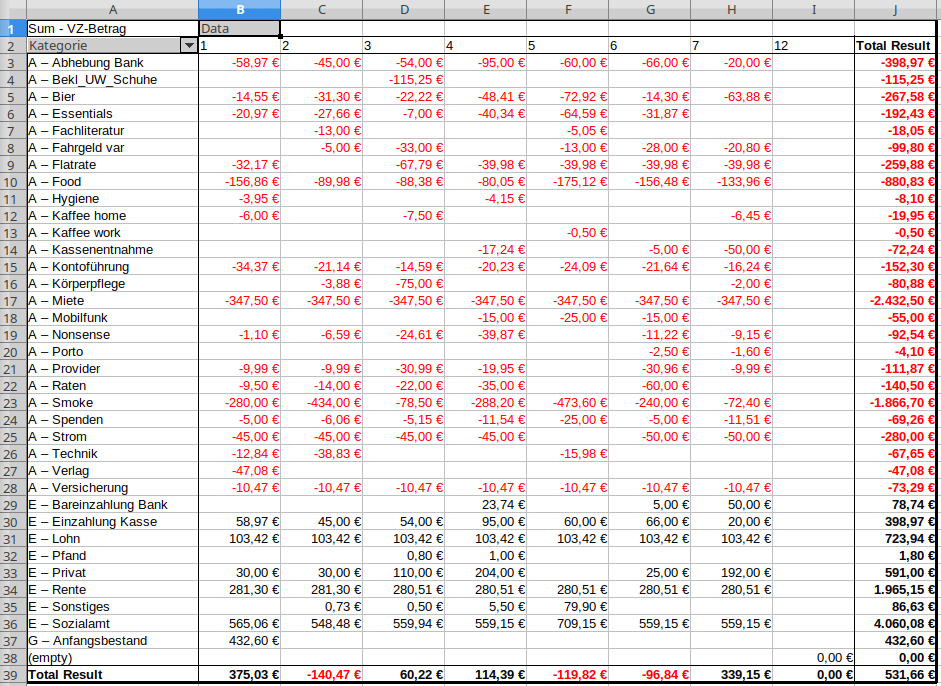Select the column J header
Image resolution: width=941 pixels, height=686 pixels.
pyautogui.click(x=896, y=9)
